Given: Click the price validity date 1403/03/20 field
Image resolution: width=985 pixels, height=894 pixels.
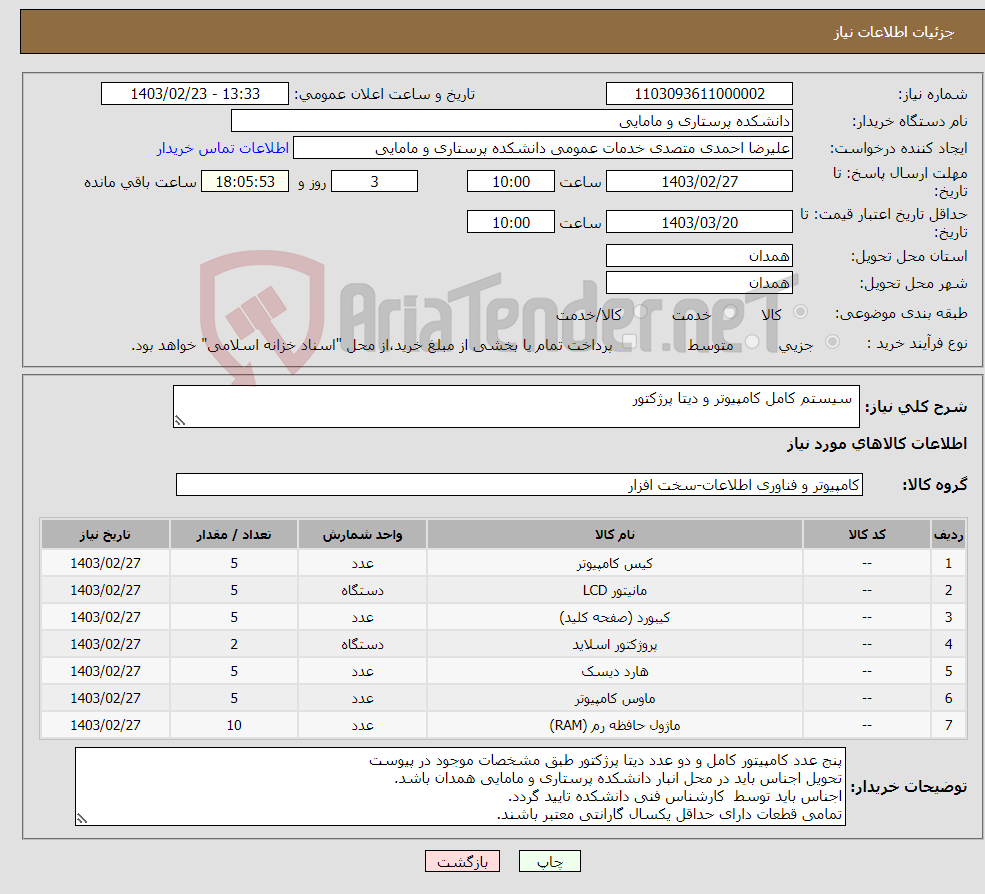Looking at the screenshot, I should (699, 222).
